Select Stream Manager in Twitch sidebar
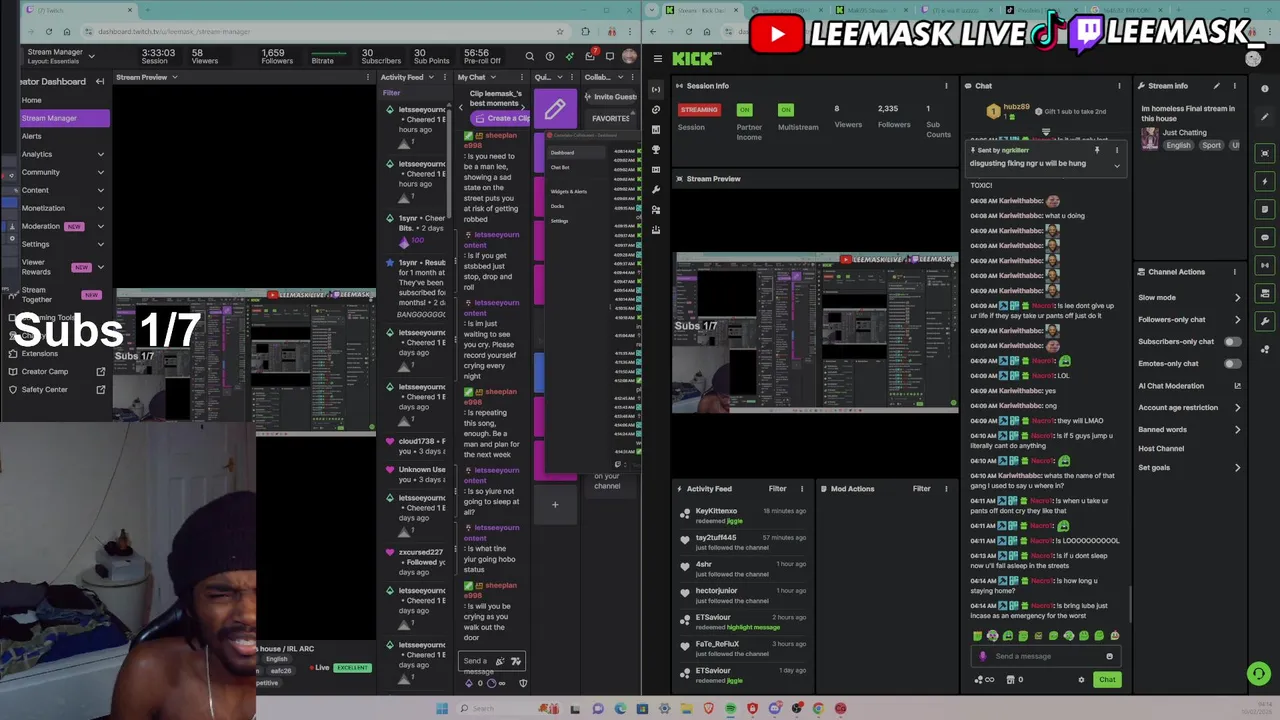Image resolution: width=1280 pixels, height=720 pixels. 64,118
